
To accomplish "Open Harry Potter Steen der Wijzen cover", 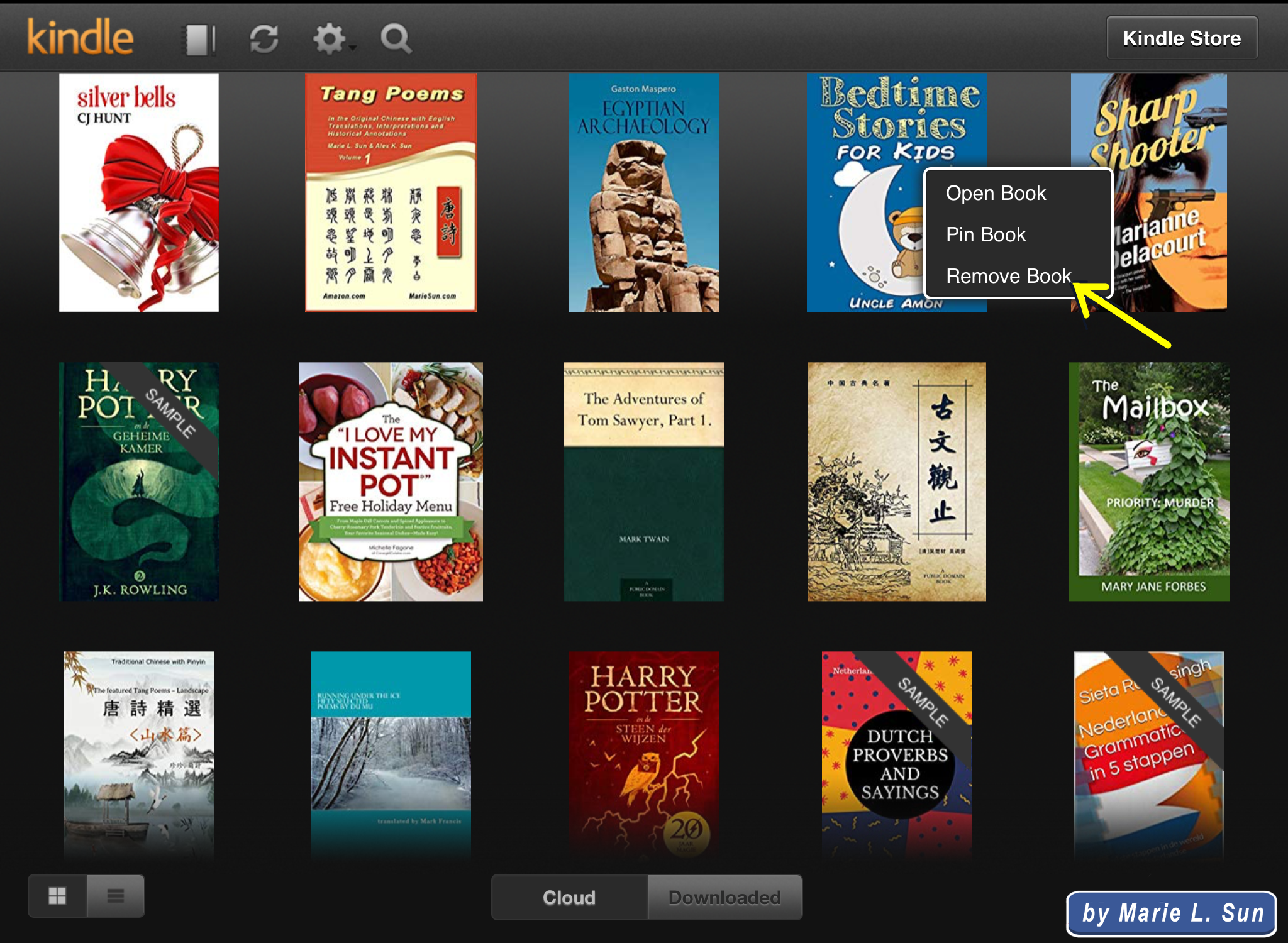I will coord(644,756).
